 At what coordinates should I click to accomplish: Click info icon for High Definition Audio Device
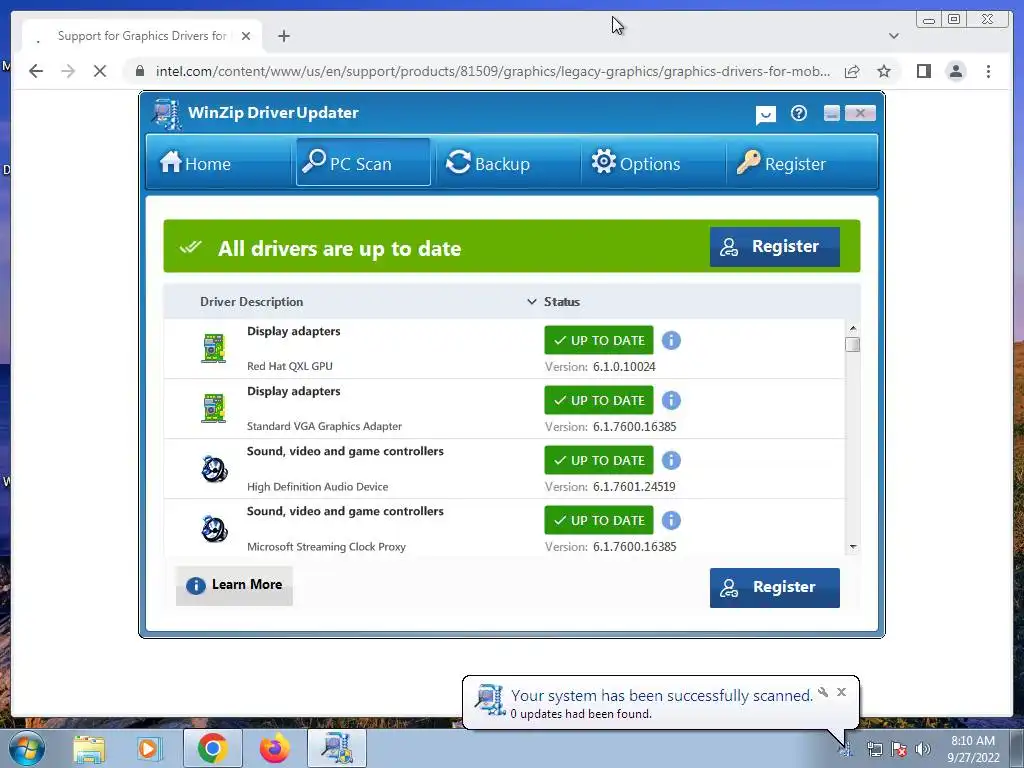[x=671, y=460]
